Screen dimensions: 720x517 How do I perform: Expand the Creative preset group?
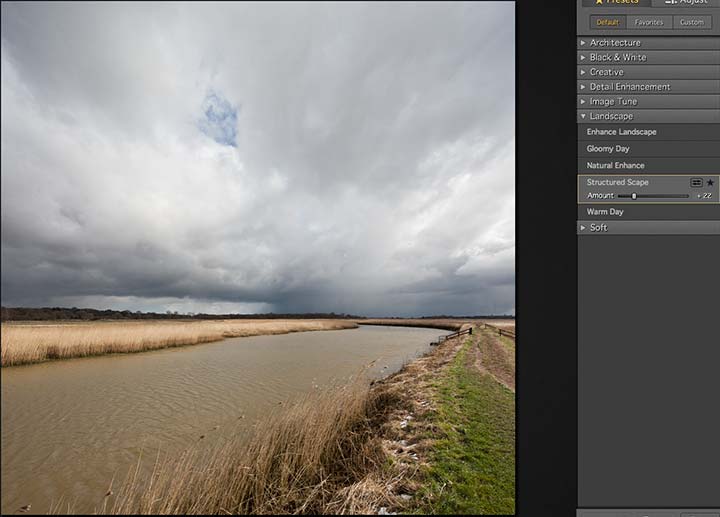[x=648, y=72]
